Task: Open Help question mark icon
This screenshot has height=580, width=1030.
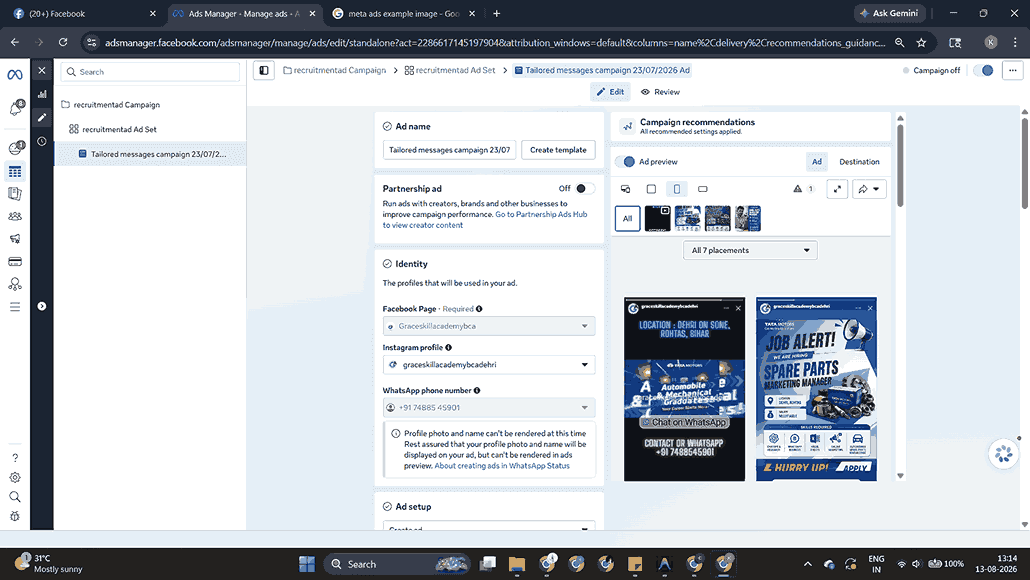Action: [x=15, y=458]
